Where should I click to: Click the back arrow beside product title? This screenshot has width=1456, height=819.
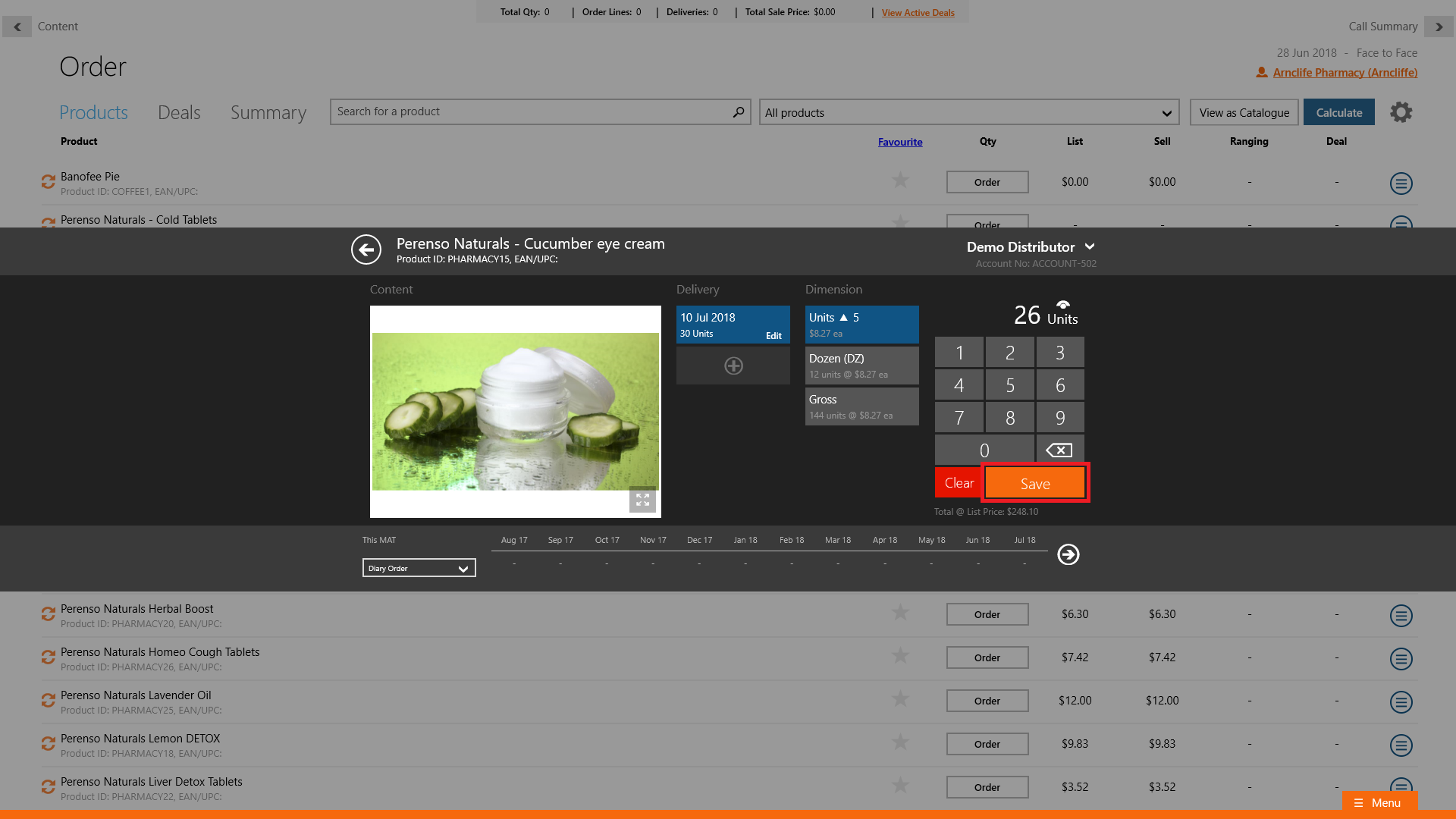(366, 249)
